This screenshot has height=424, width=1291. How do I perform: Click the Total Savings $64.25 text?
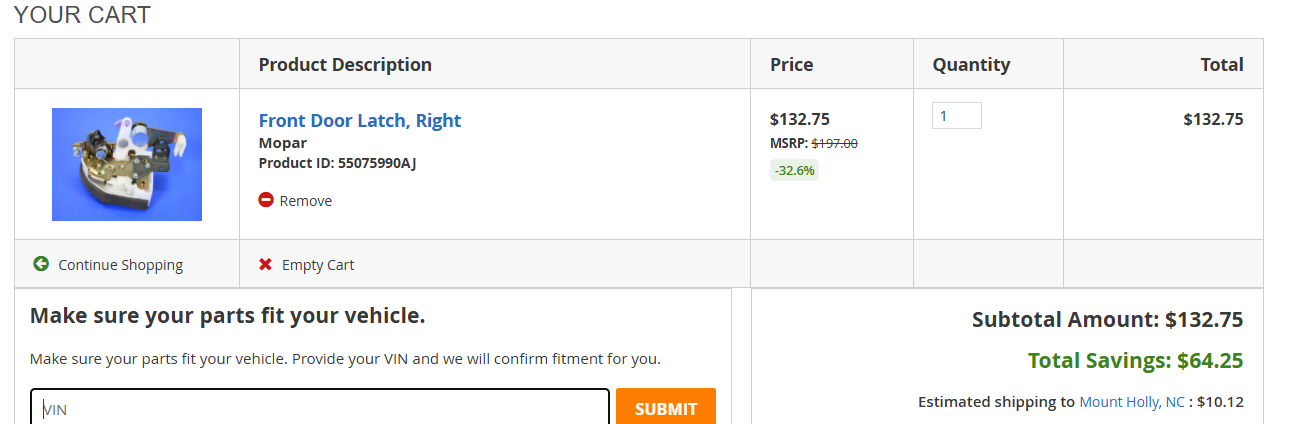coord(1135,361)
